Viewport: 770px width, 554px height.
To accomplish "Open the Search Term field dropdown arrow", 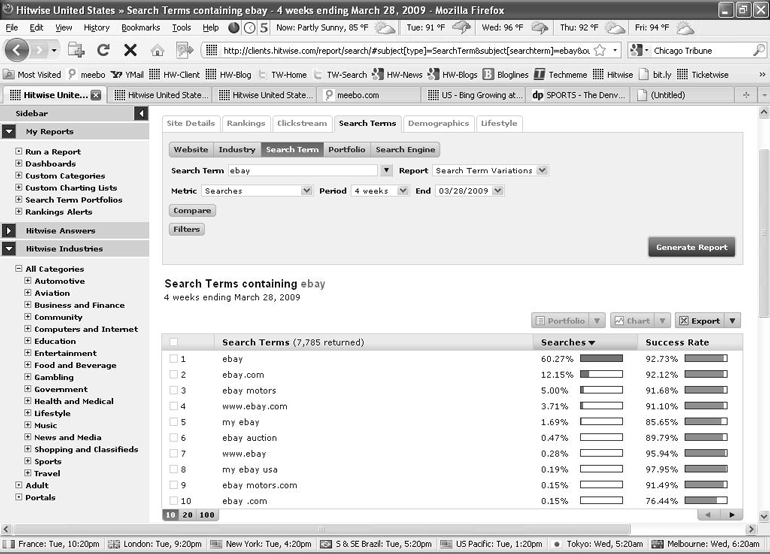I will click(386, 170).
